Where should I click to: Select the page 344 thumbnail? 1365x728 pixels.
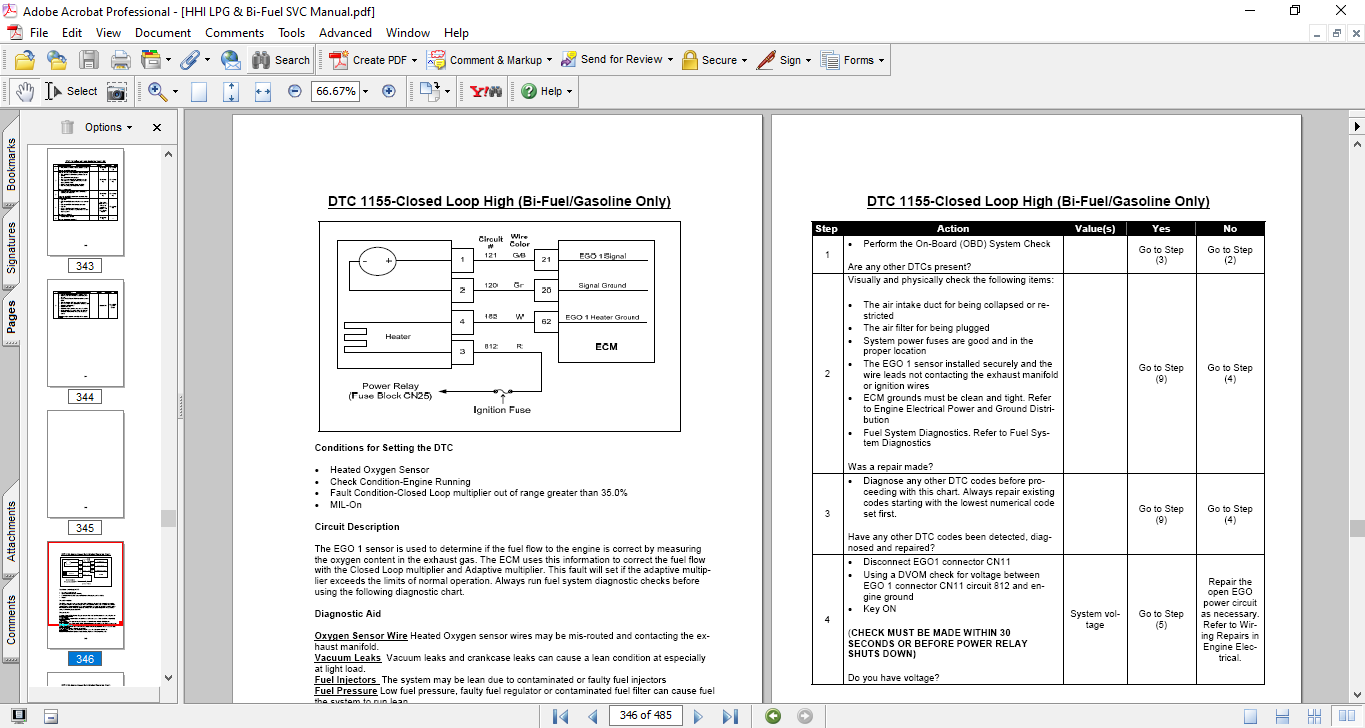[x=85, y=333]
